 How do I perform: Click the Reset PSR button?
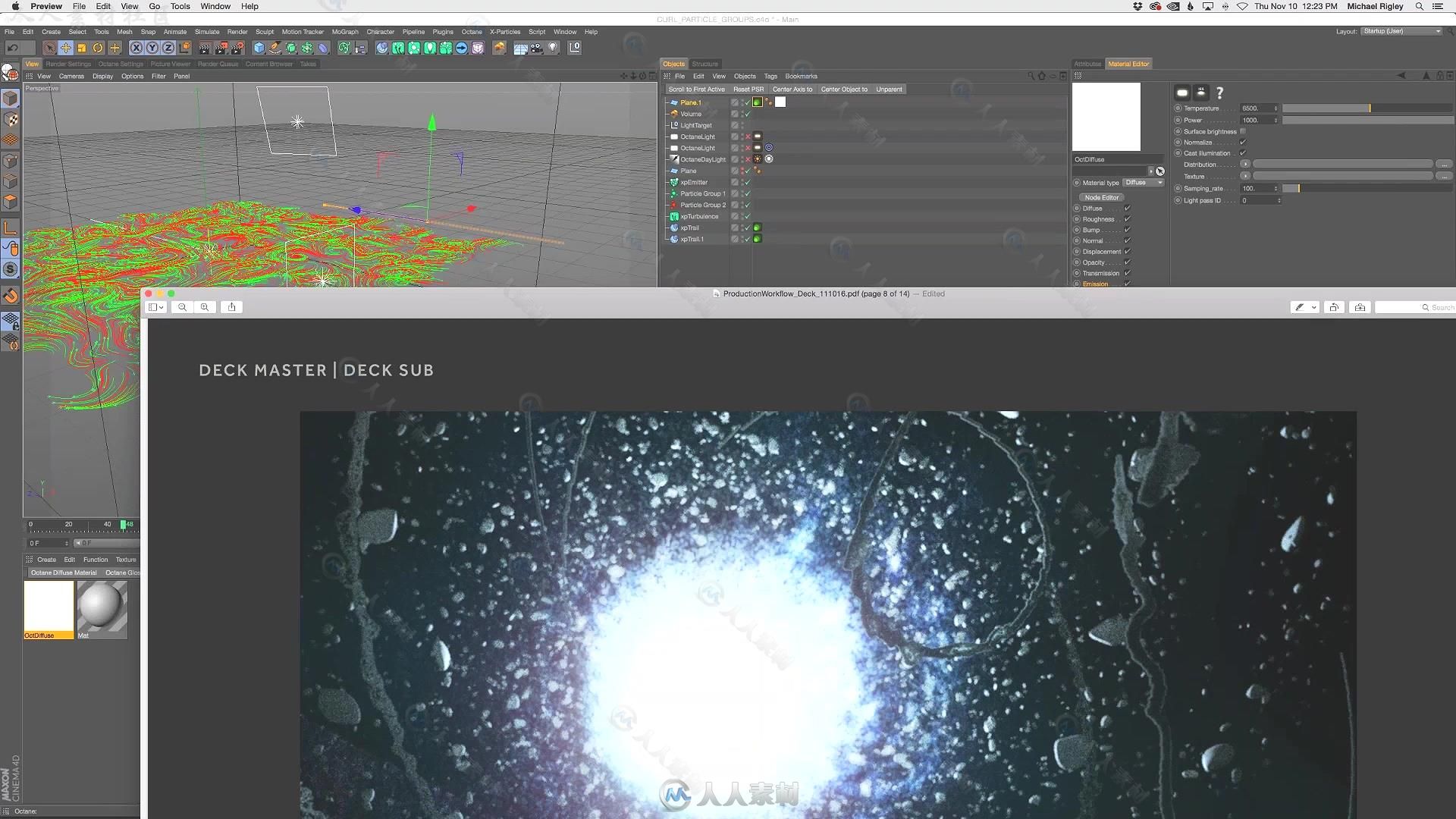tap(748, 89)
